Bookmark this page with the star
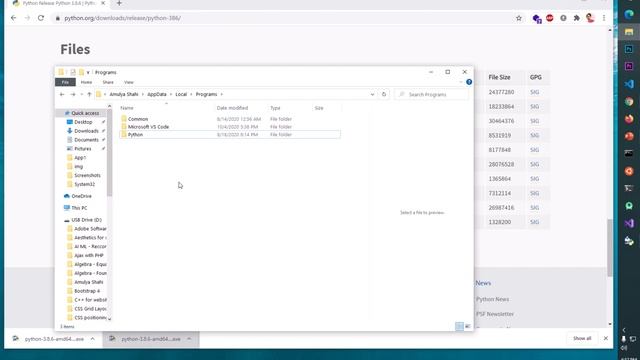Viewport: 640px width, 360px height. (x=519, y=18)
